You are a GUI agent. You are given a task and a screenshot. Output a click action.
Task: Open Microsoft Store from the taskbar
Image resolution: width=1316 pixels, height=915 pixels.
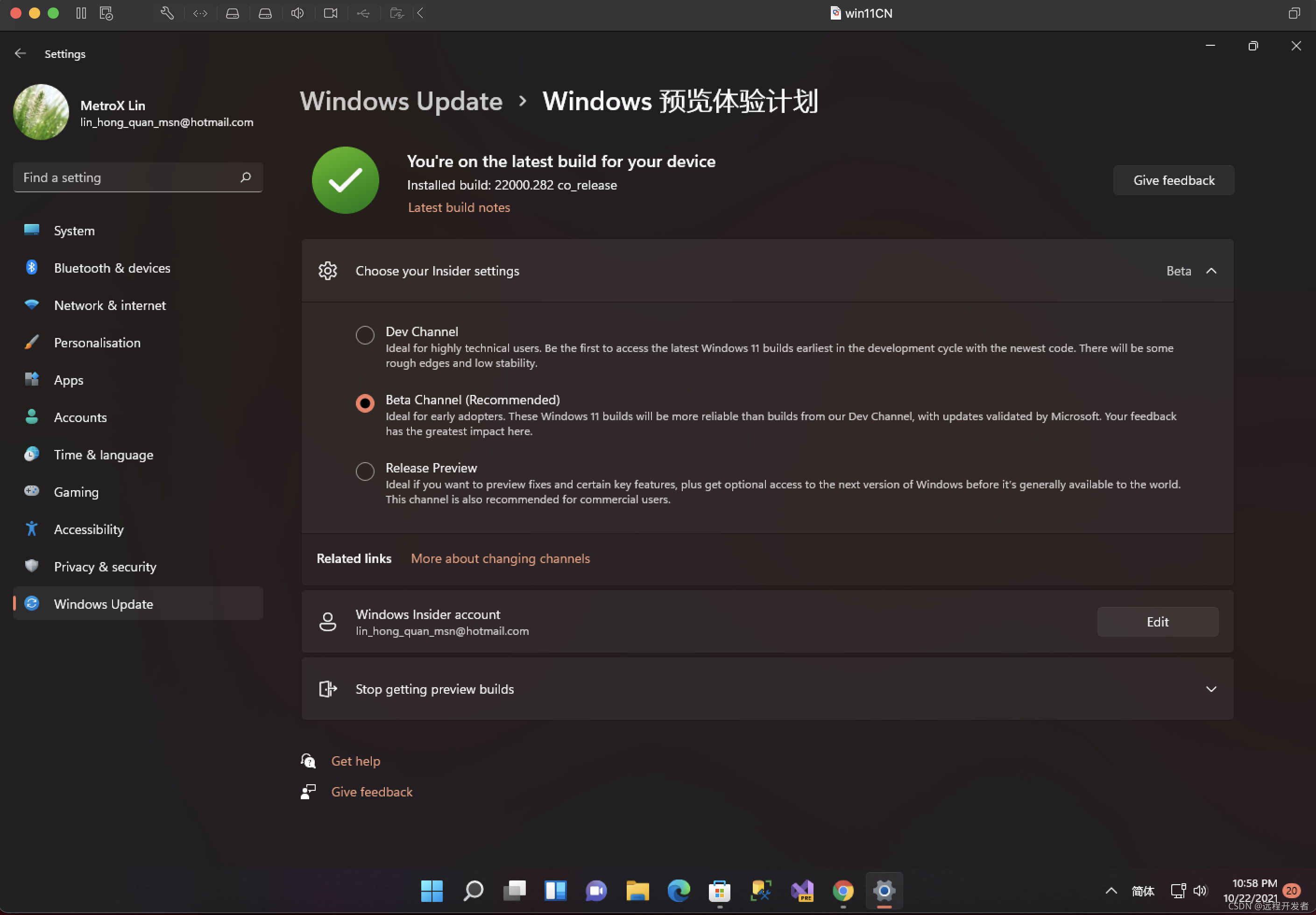719,890
